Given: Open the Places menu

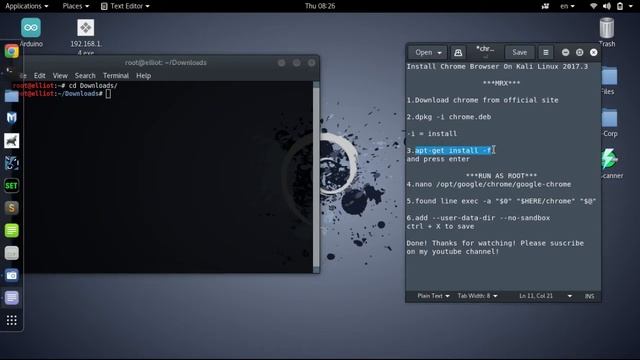Looking at the screenshot, I should click(76, 6).
